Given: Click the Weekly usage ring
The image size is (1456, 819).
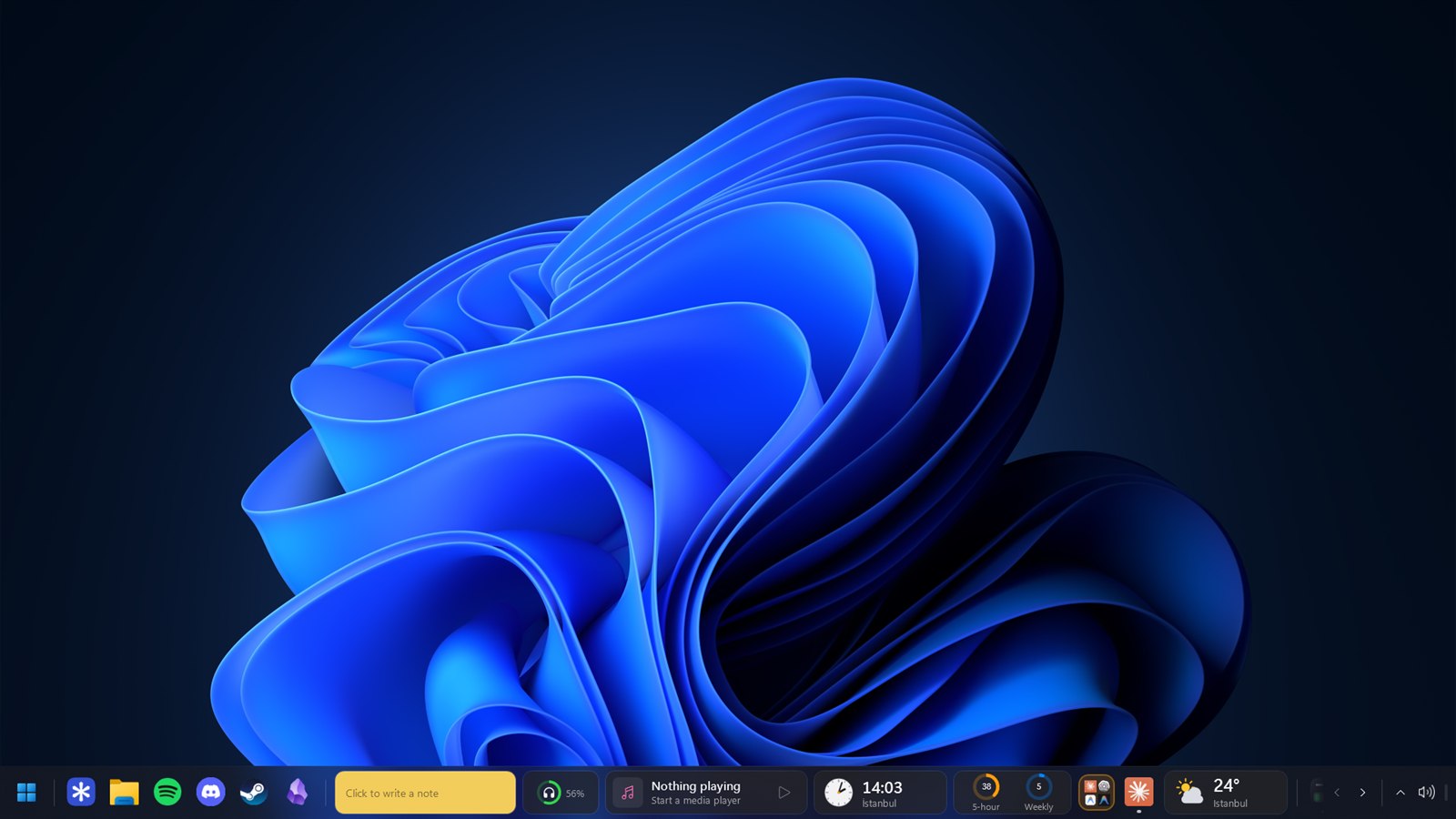Looking at the screenshot, I should 1038,787.
